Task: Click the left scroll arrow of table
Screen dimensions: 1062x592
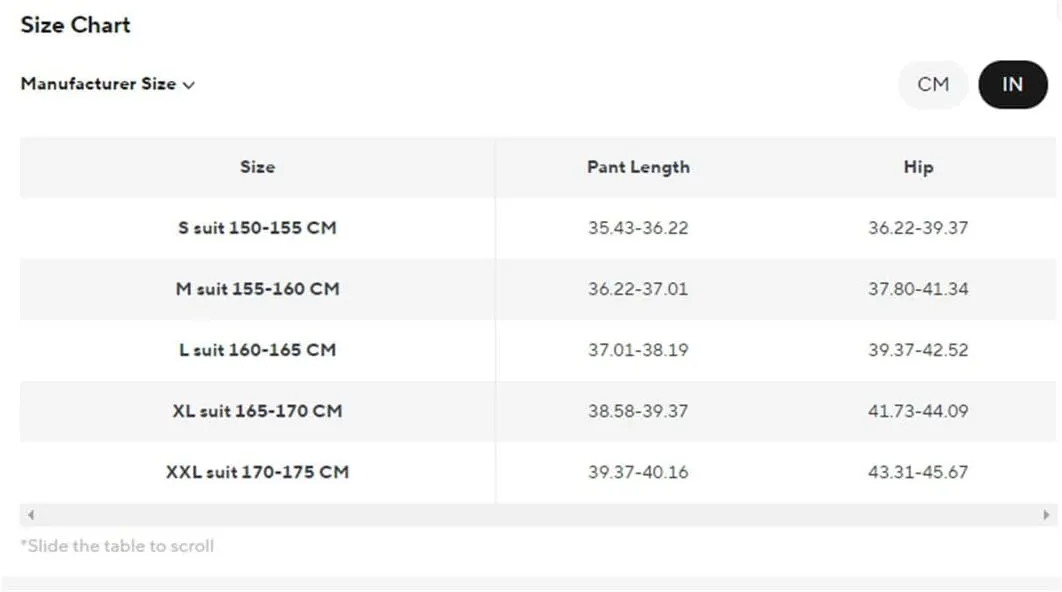Action: 30,515
